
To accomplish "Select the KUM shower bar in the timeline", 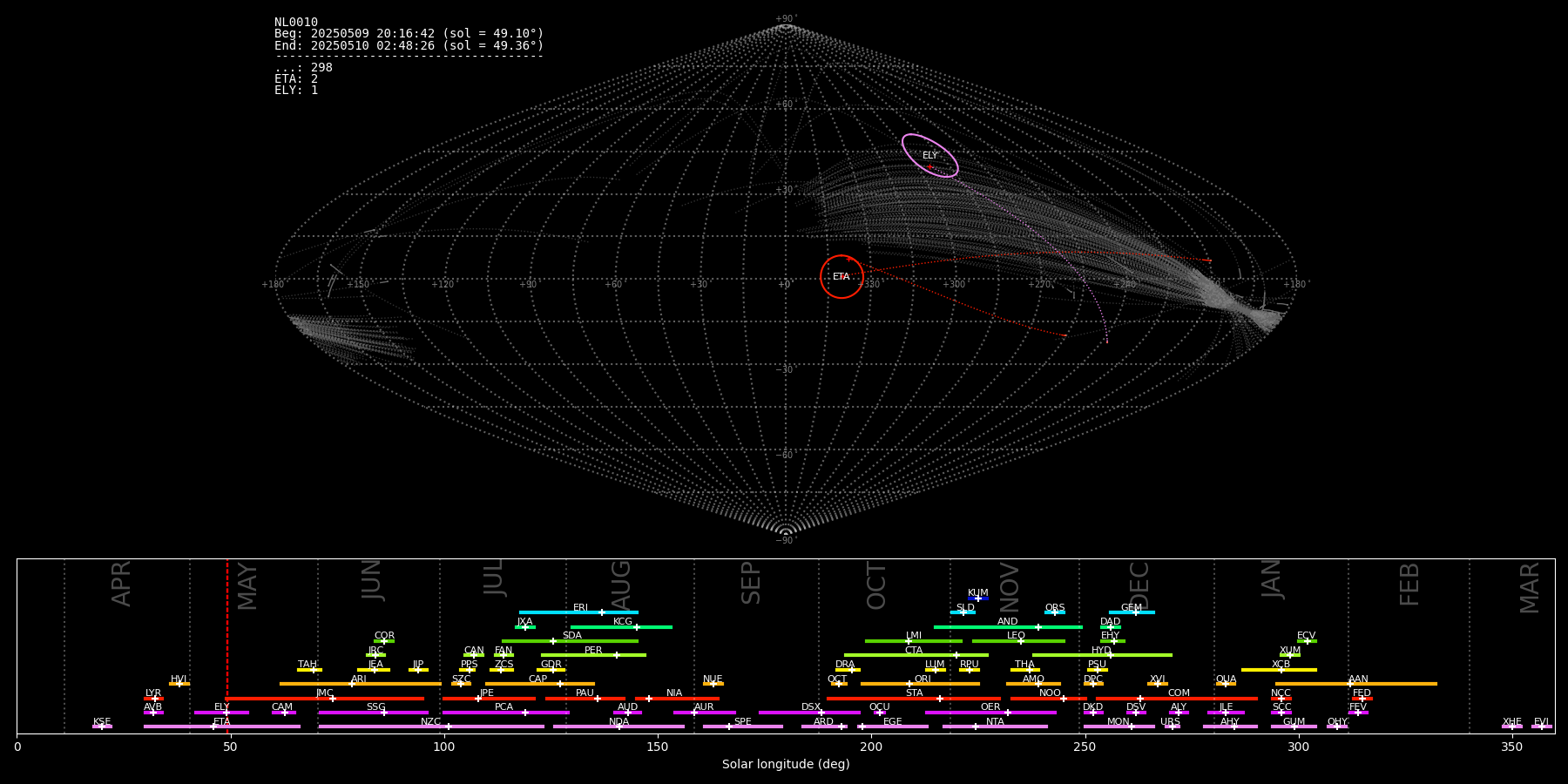I will pos(978,598).
